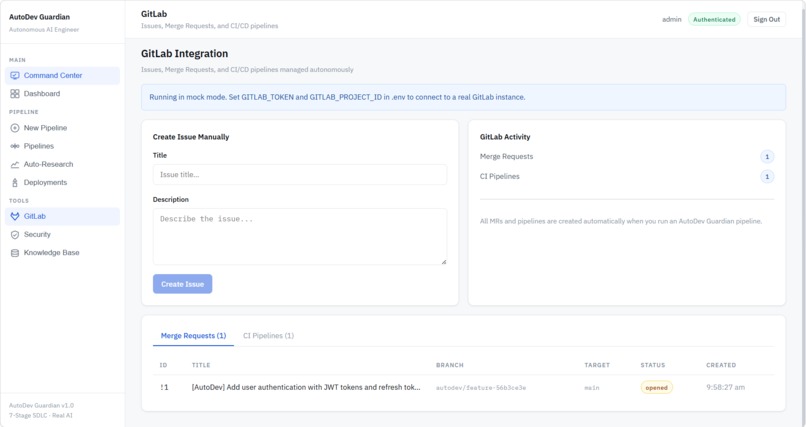Click the Deployments rocket icon

coord(15,182)
